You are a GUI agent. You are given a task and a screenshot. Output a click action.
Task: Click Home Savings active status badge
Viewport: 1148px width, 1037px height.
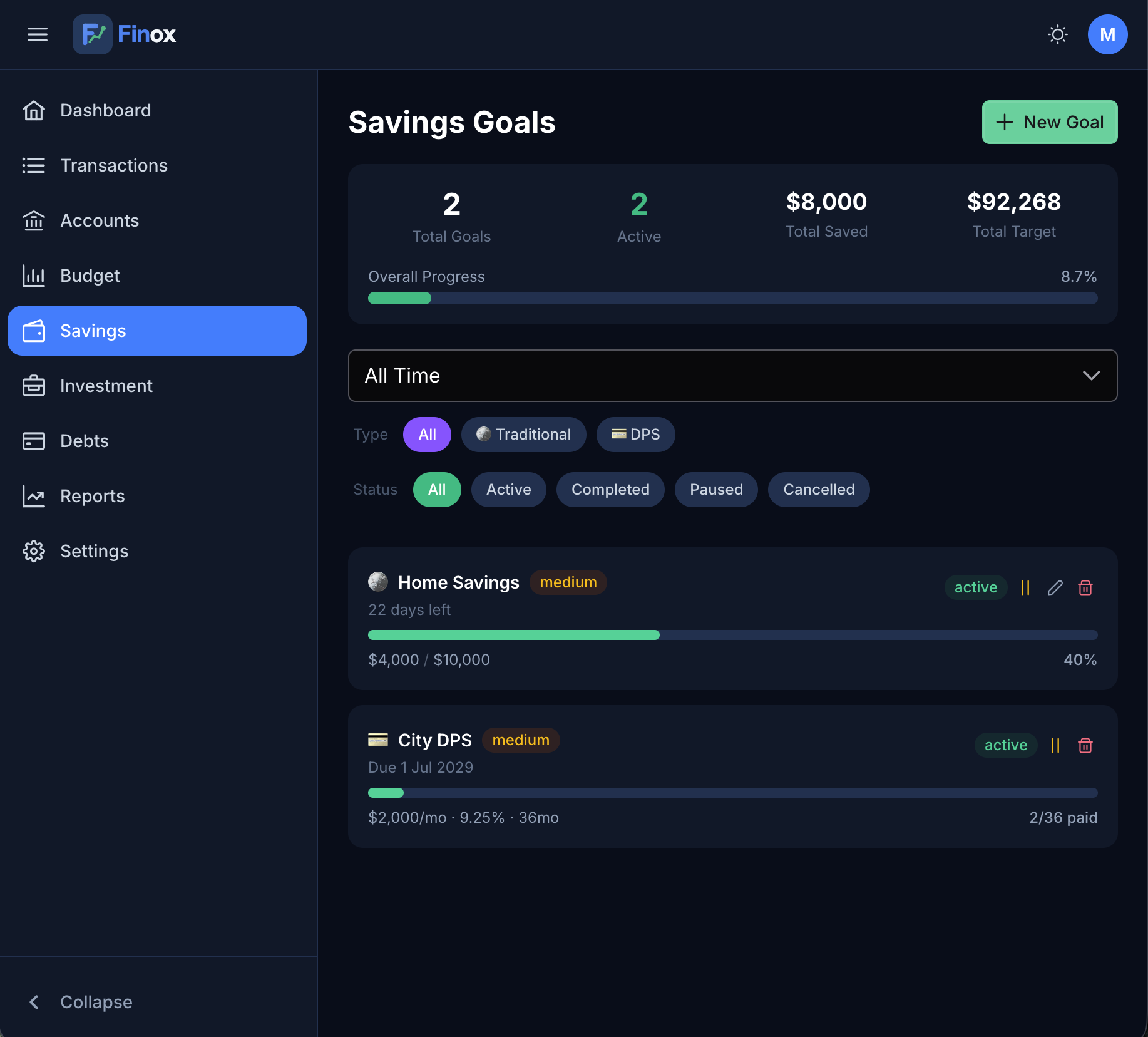click(976, 587)
